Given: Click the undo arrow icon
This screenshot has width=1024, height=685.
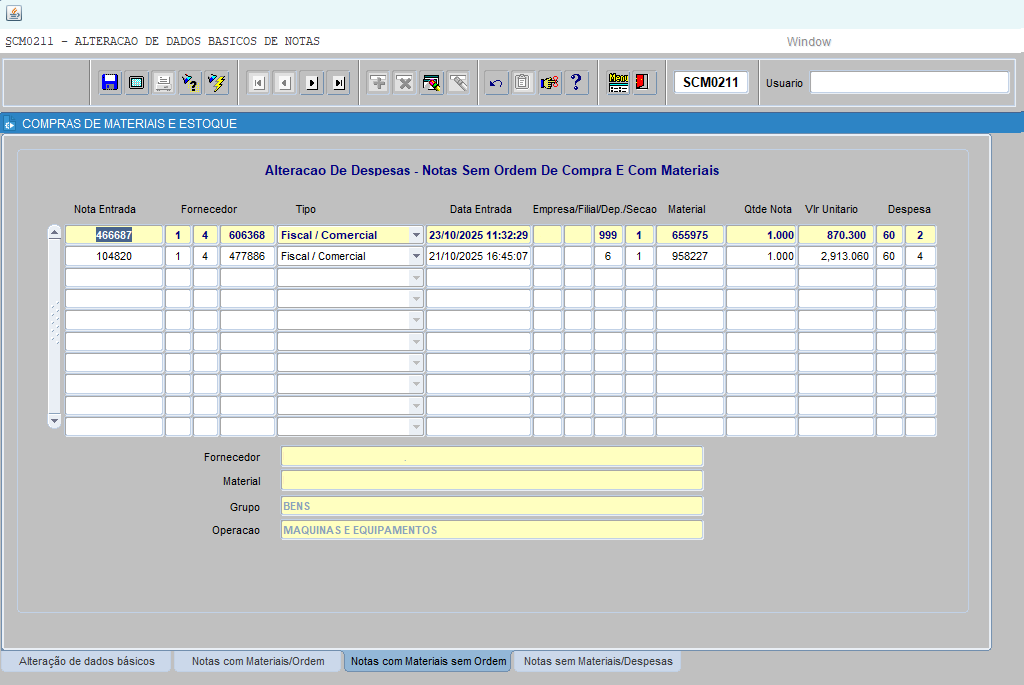Looking at the screenshot, I should pos(496,83).
